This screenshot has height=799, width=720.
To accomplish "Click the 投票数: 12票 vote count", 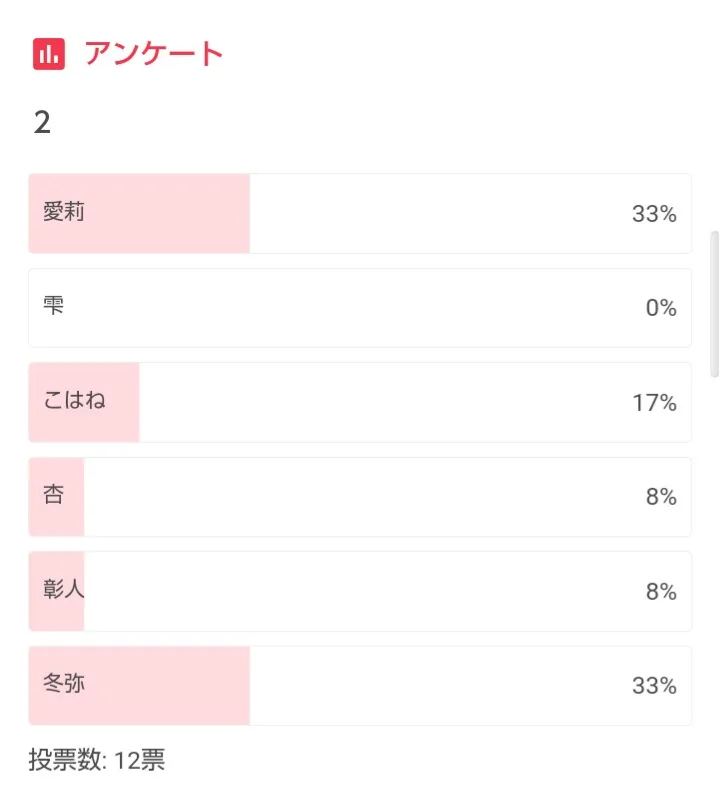I will click(x=97, y=760).
